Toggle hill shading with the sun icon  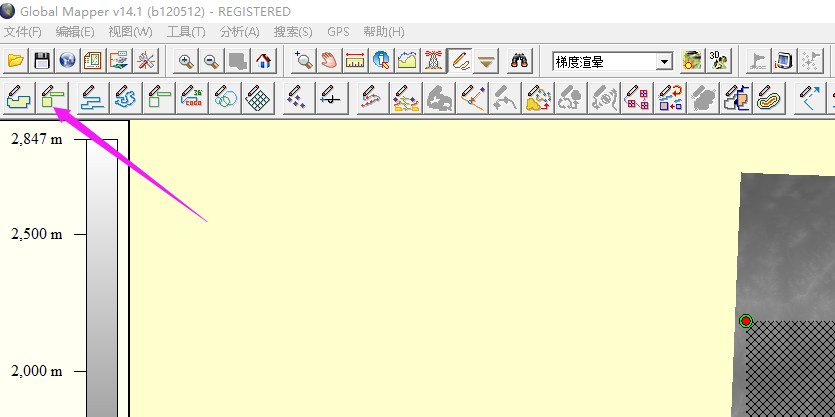692,61
